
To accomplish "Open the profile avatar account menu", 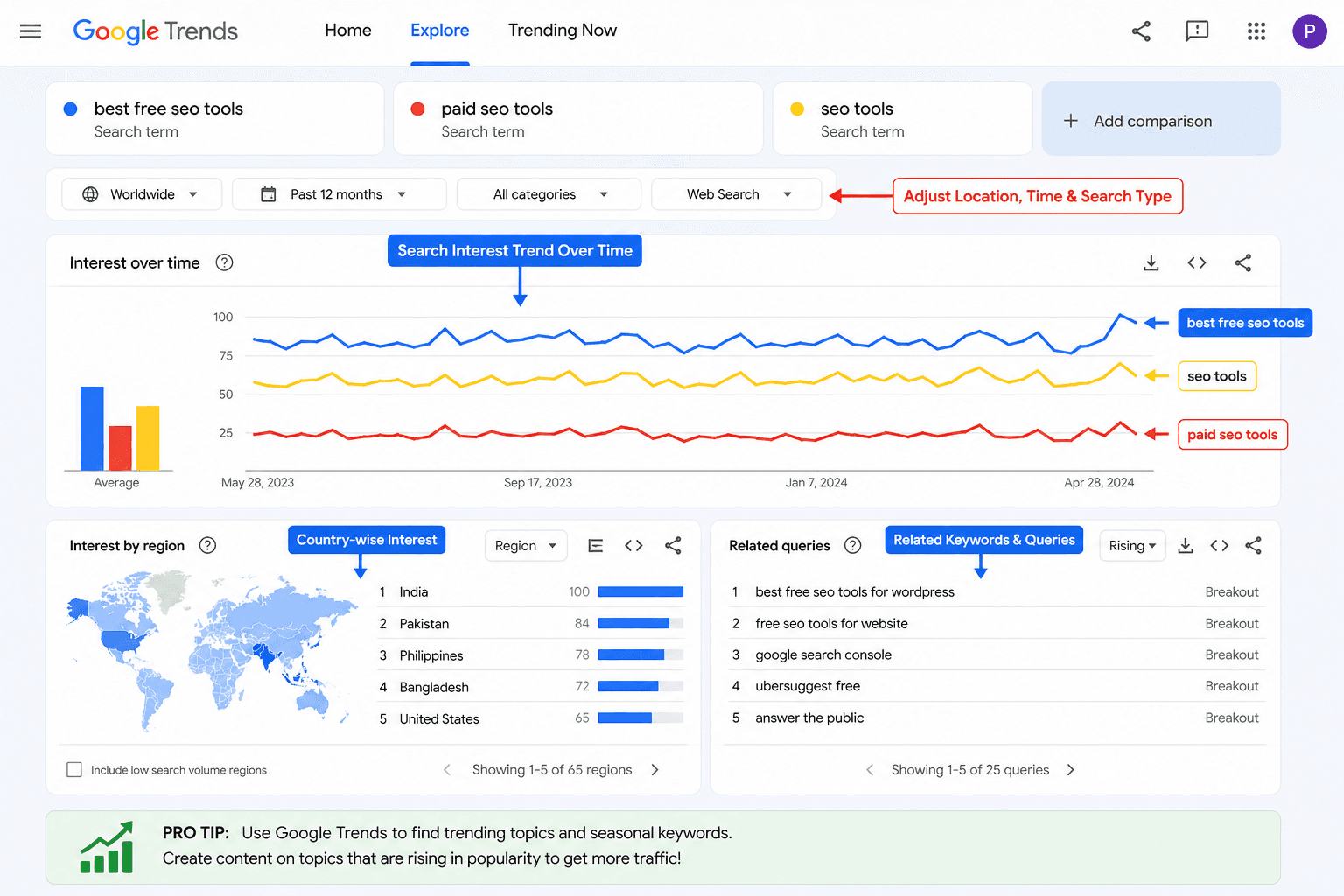I will 1310,31.
